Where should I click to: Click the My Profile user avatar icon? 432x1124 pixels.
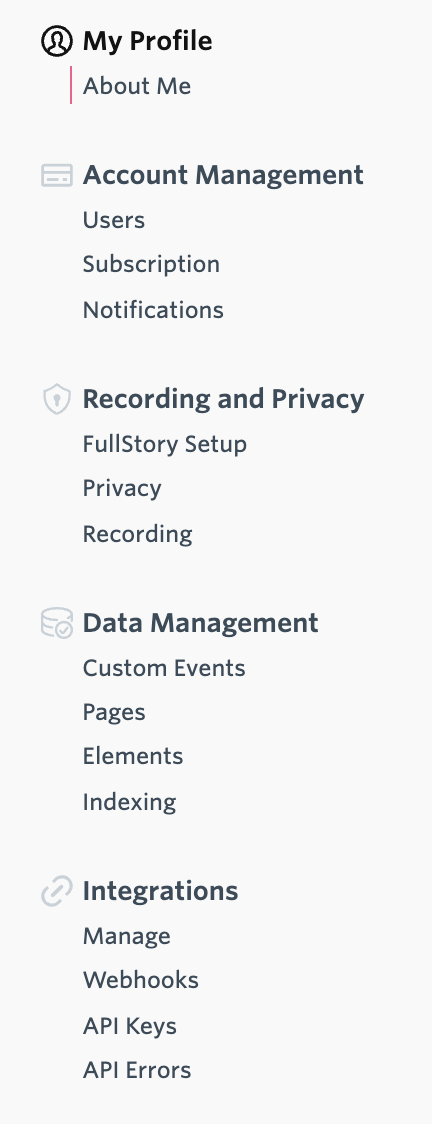57,41
